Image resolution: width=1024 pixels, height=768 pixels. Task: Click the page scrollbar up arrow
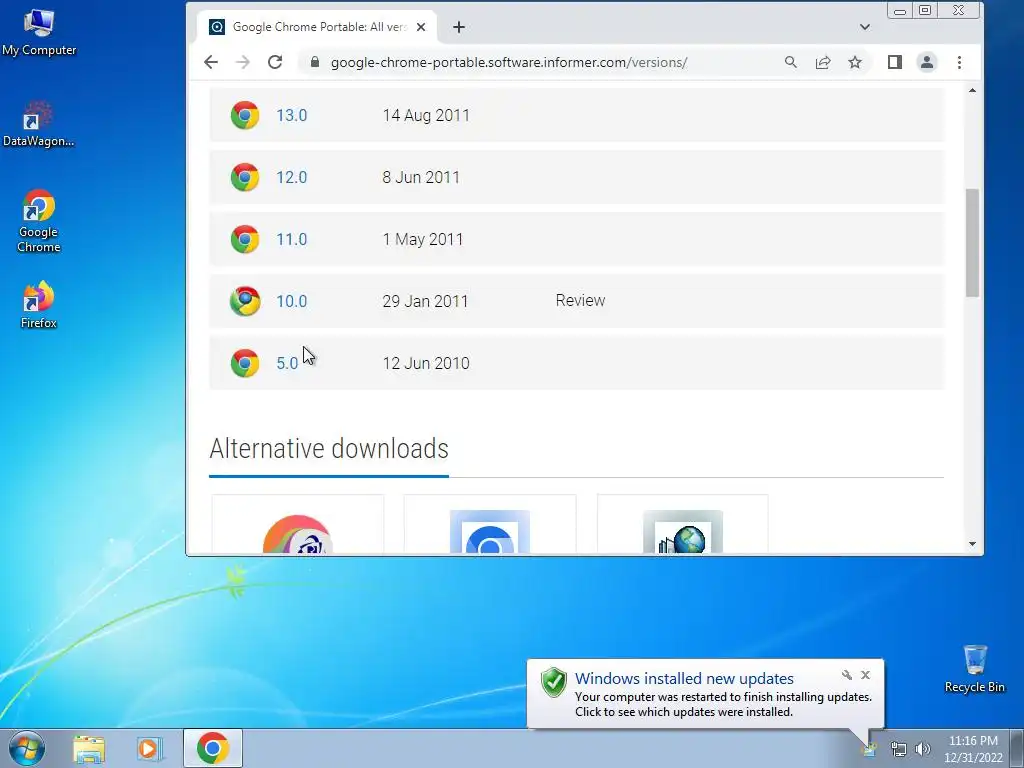pos(972,90)
